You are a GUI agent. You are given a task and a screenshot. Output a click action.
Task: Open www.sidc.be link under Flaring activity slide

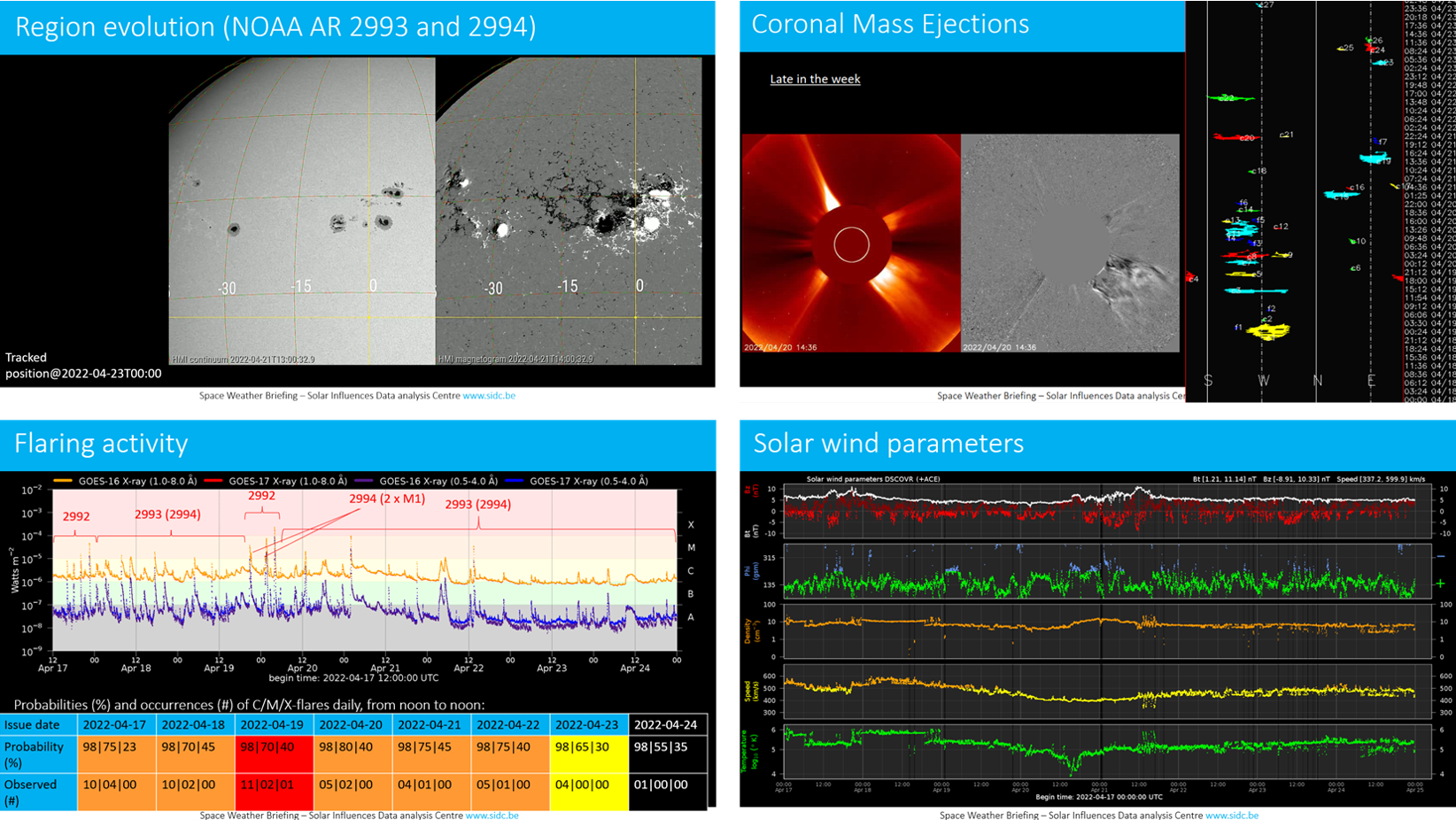coord(492,815)
